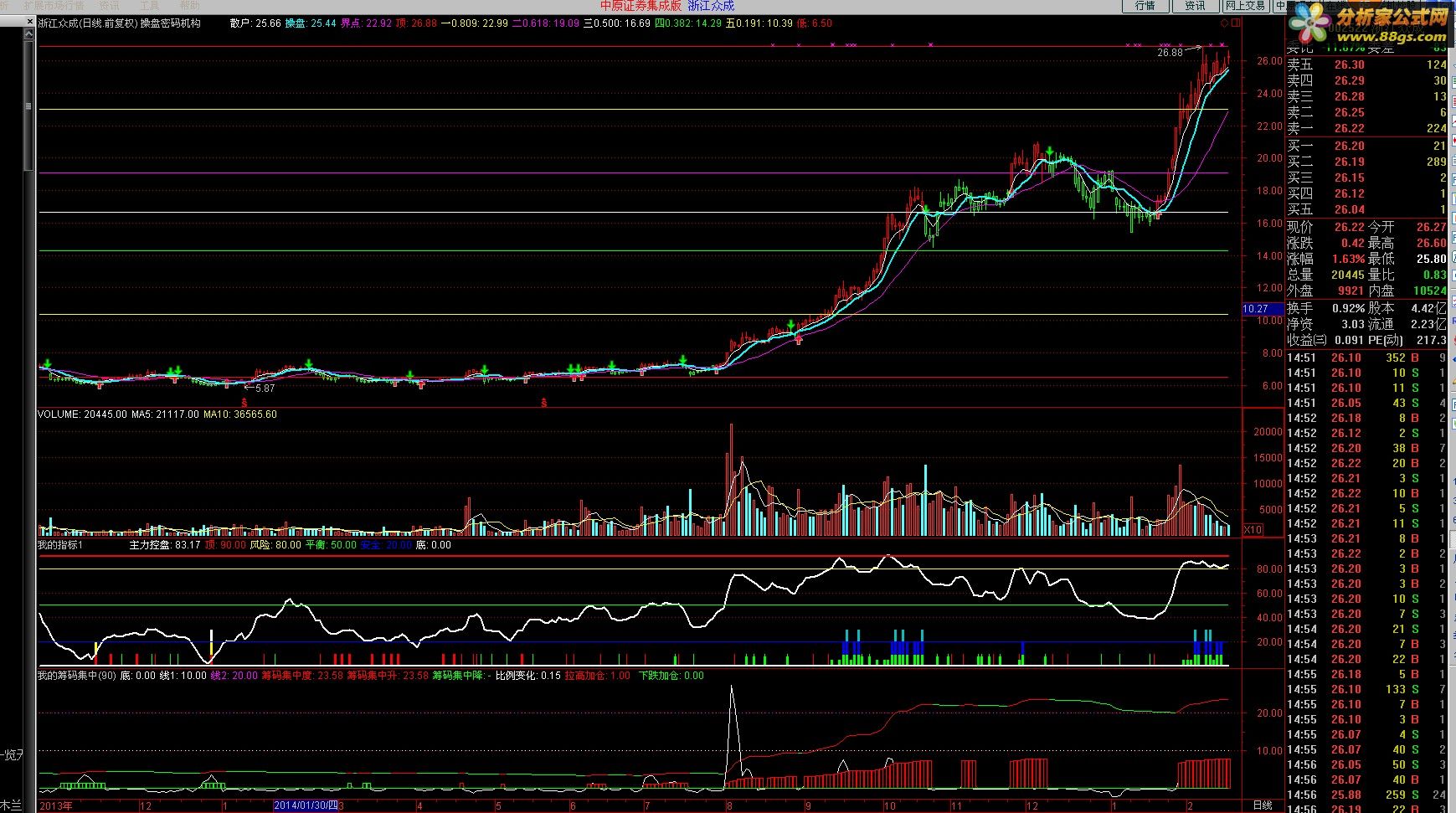The width and height of the screenshot is (1456, 813).
Task: Click month 8 on the time axis
Action: tap(729, 806)
